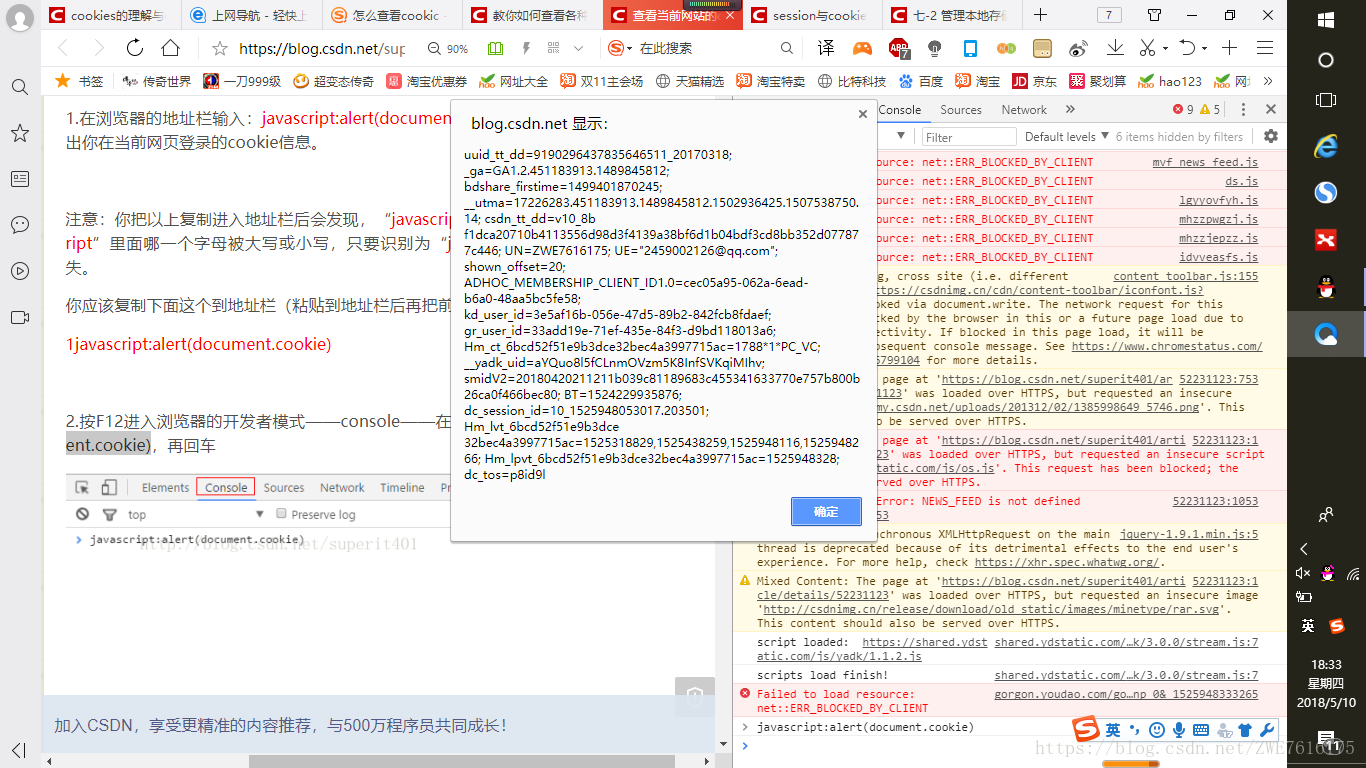
Task: Click the undo closed tab arrow icon
Action: 1187,48
